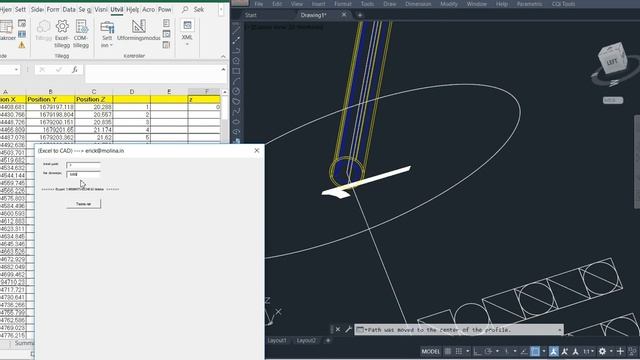Close the Drawing1 tab
The height and width of the screenshot is (360, 640).
[x=344, y=15]
